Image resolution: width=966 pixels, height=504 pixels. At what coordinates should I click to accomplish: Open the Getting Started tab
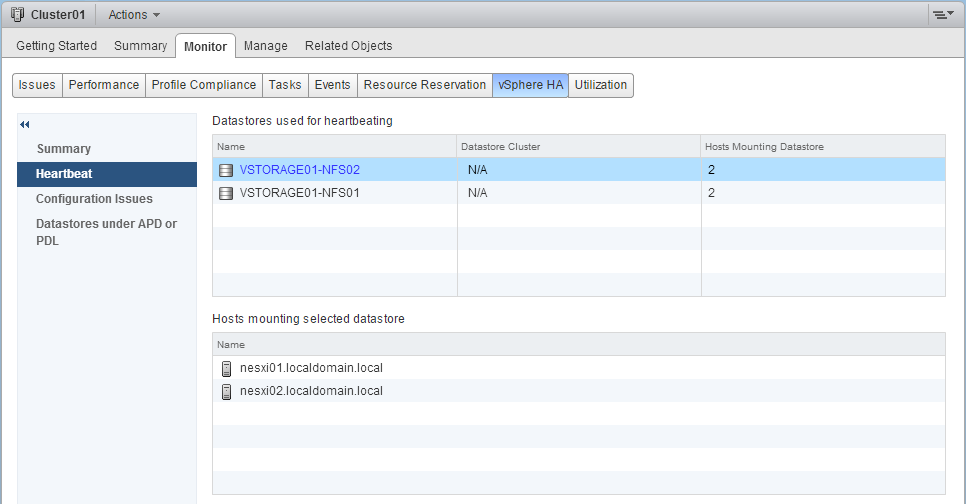(56, 46)
